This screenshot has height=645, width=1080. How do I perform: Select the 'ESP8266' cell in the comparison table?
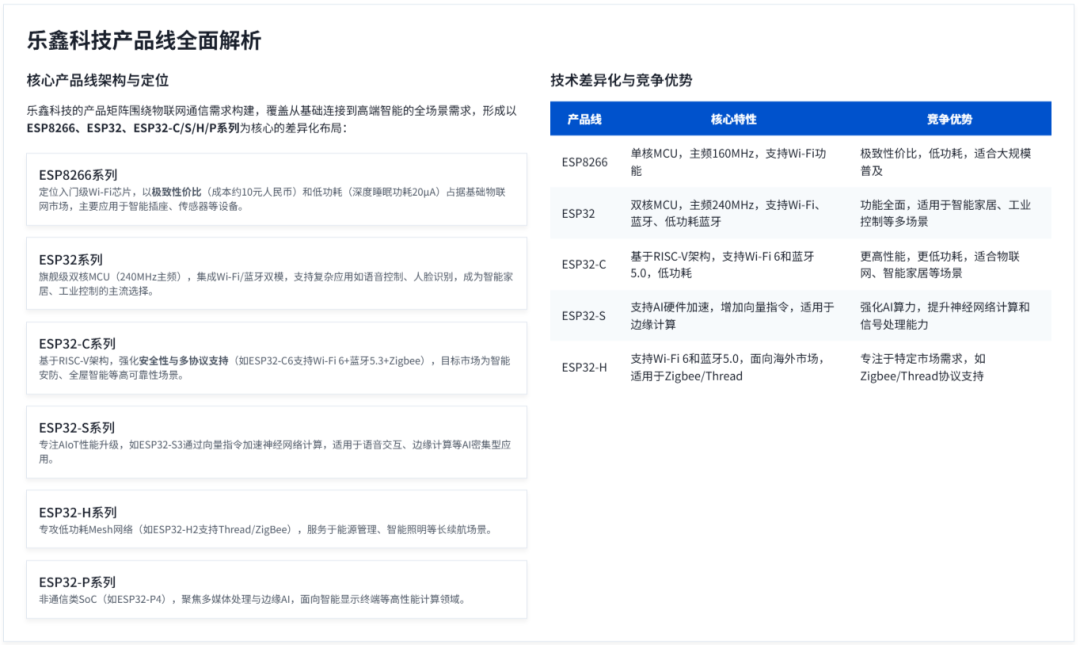click(585, 163)
